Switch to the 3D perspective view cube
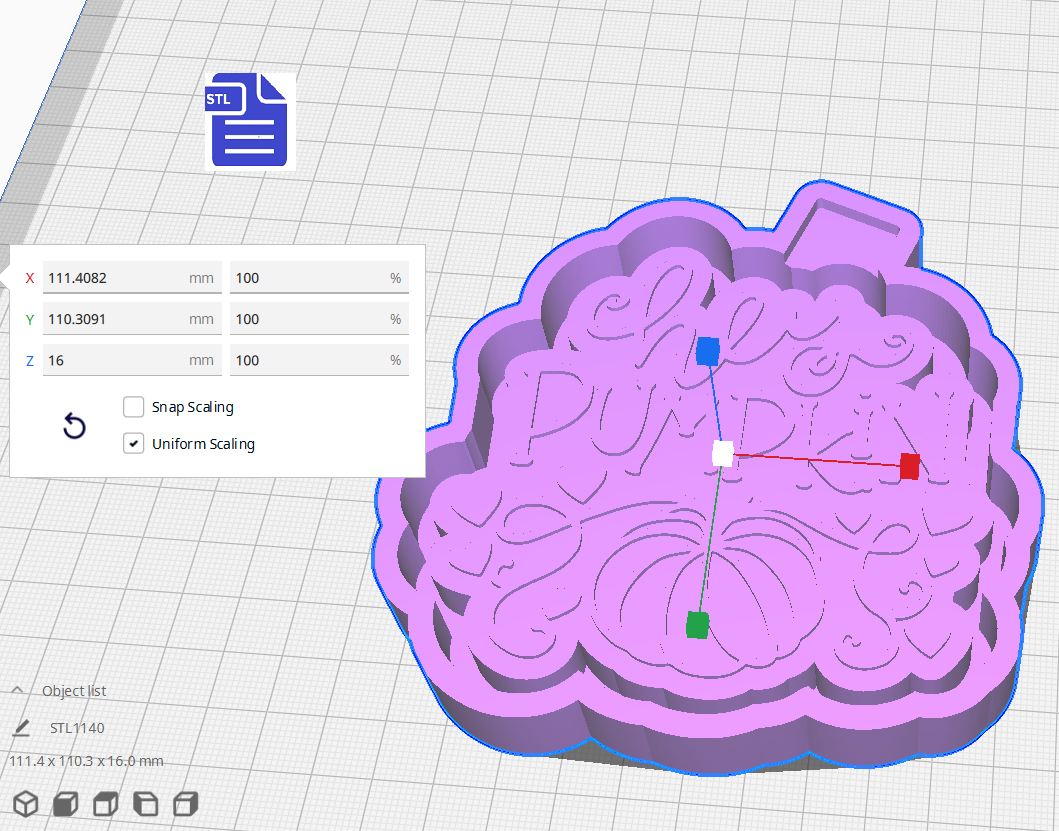This screenshot has width=1059, height=831. [x=26, y=803]
